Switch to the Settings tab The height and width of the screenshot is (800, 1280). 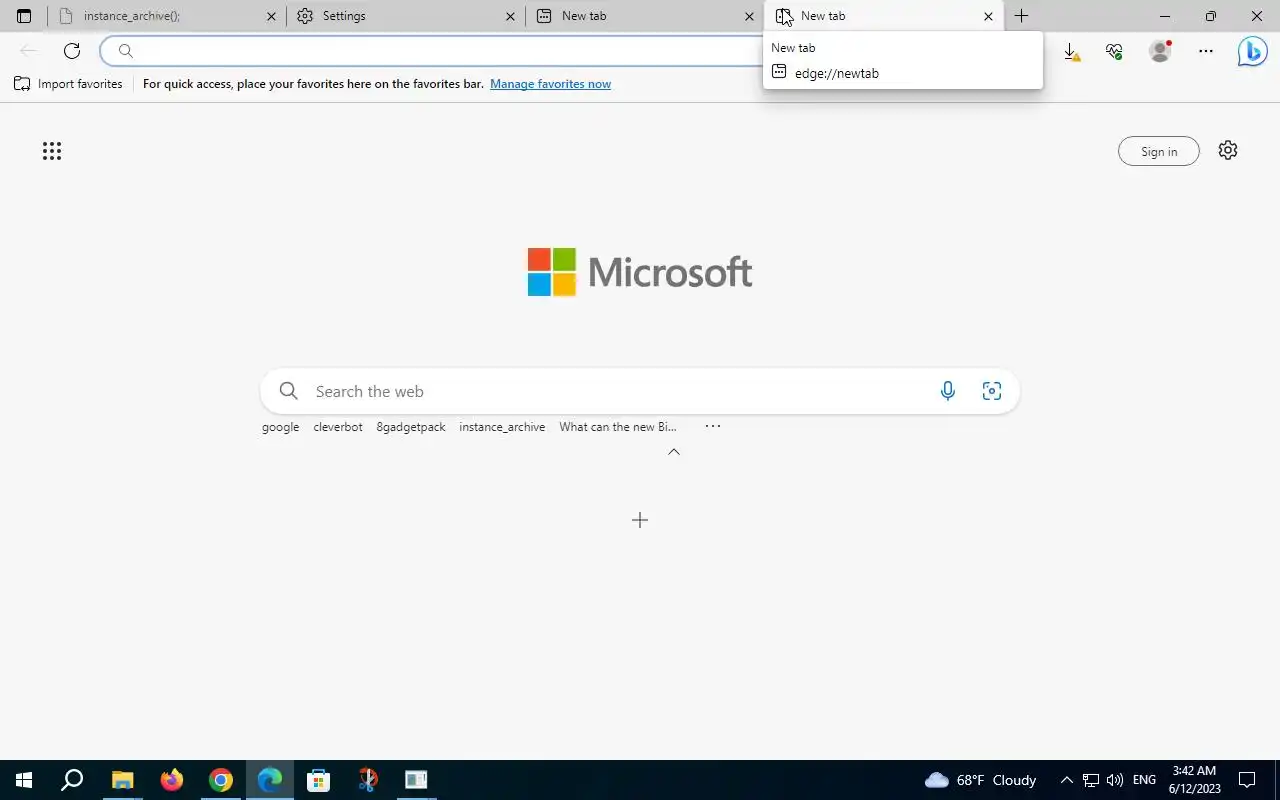click(405, 16)
